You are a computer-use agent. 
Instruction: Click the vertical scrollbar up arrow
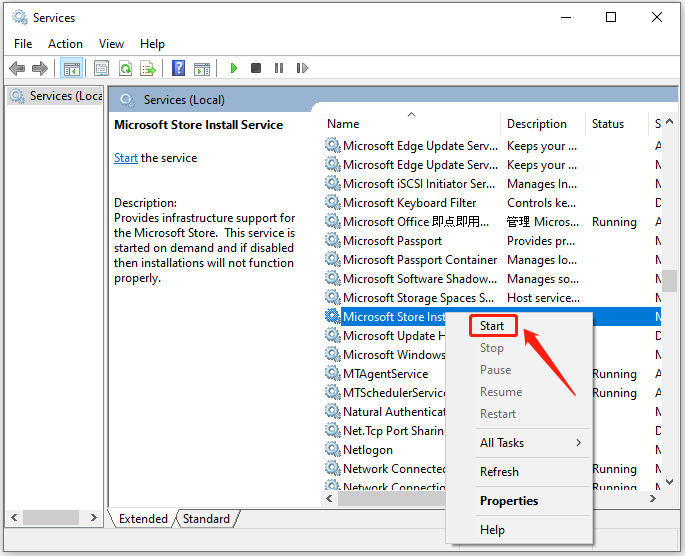pyautogui.click(x=670, y=122)
